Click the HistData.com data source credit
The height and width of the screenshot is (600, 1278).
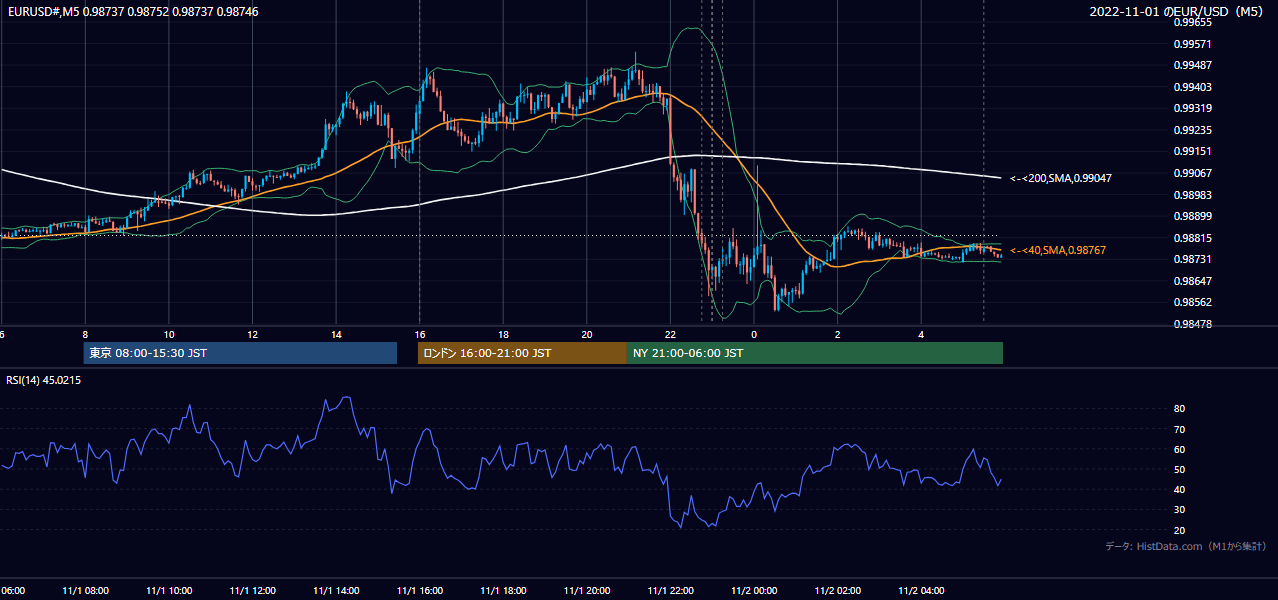(1185, 546)
